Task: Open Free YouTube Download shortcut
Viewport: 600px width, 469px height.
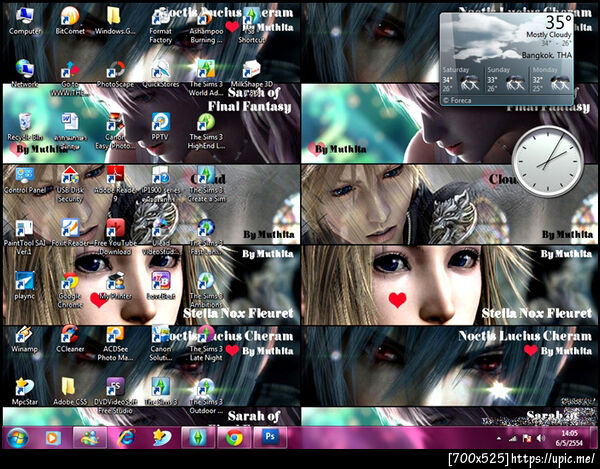Action: point(115,237)
